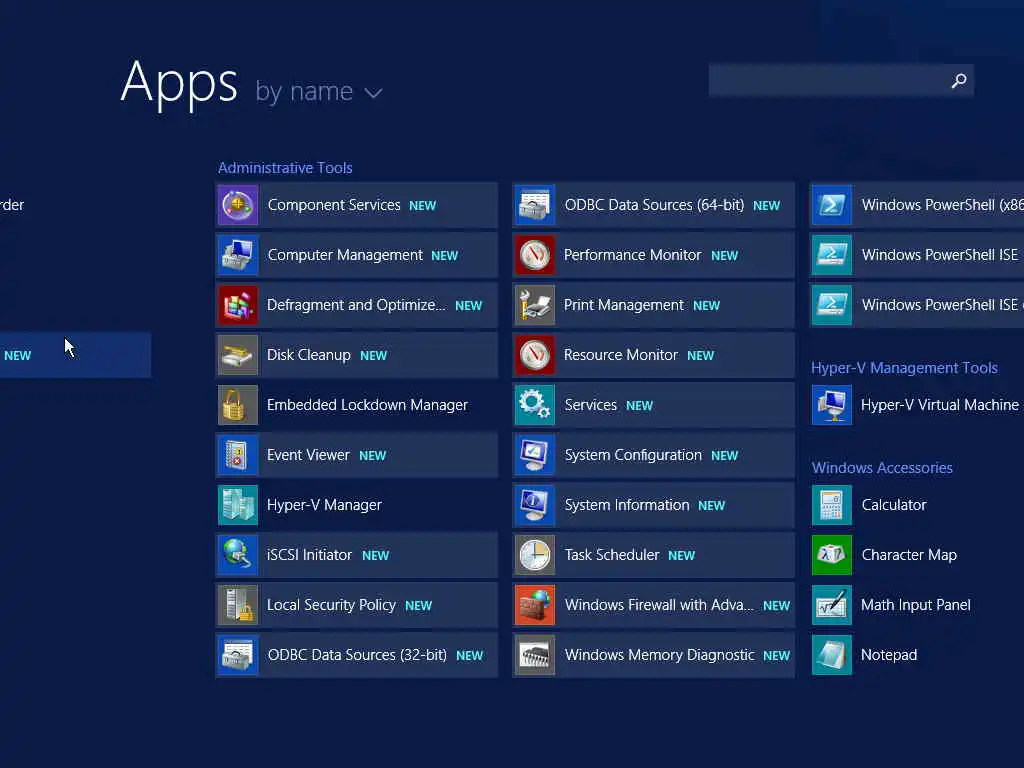The width and height of the screenshot is (1024, 768).
Task: Open ODBC Data Sources (32-bit) icon
Action: tap(238, 655)
